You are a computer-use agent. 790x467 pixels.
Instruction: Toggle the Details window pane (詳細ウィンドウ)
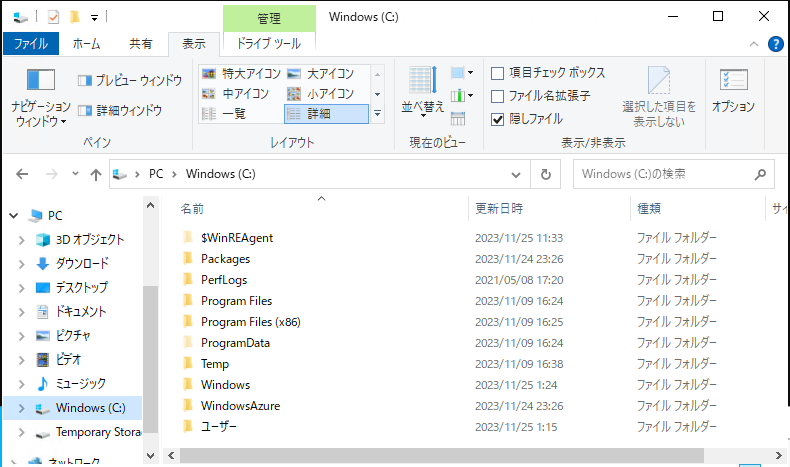click(120, 110)
